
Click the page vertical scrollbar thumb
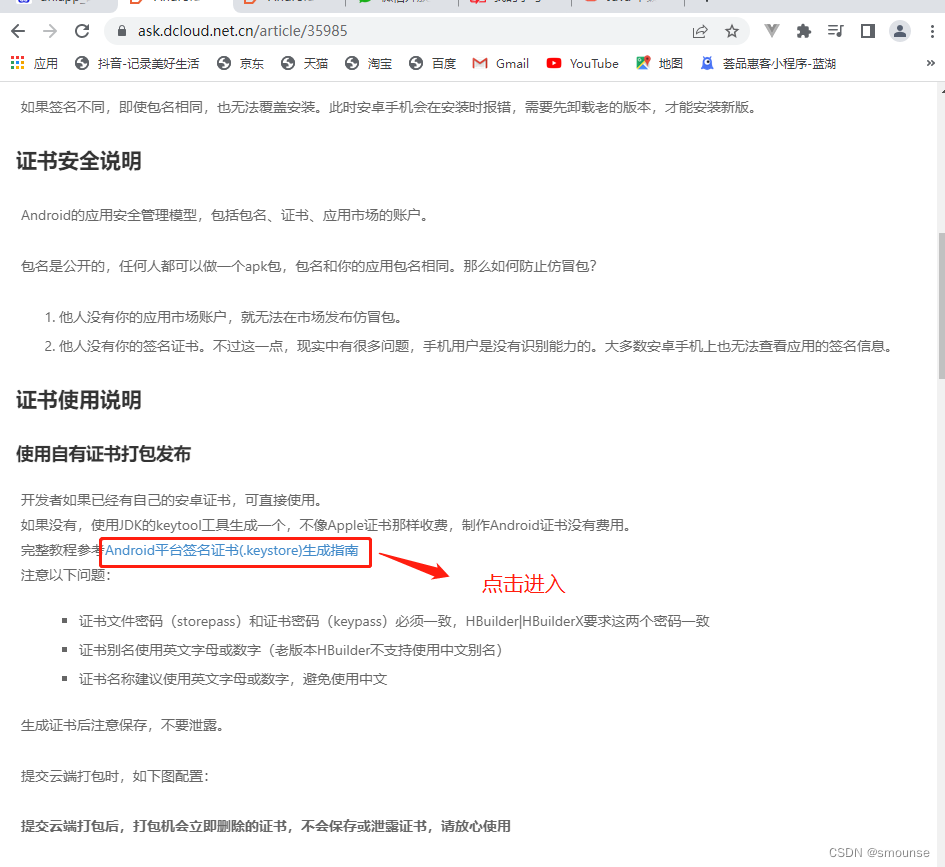point(941,305)
